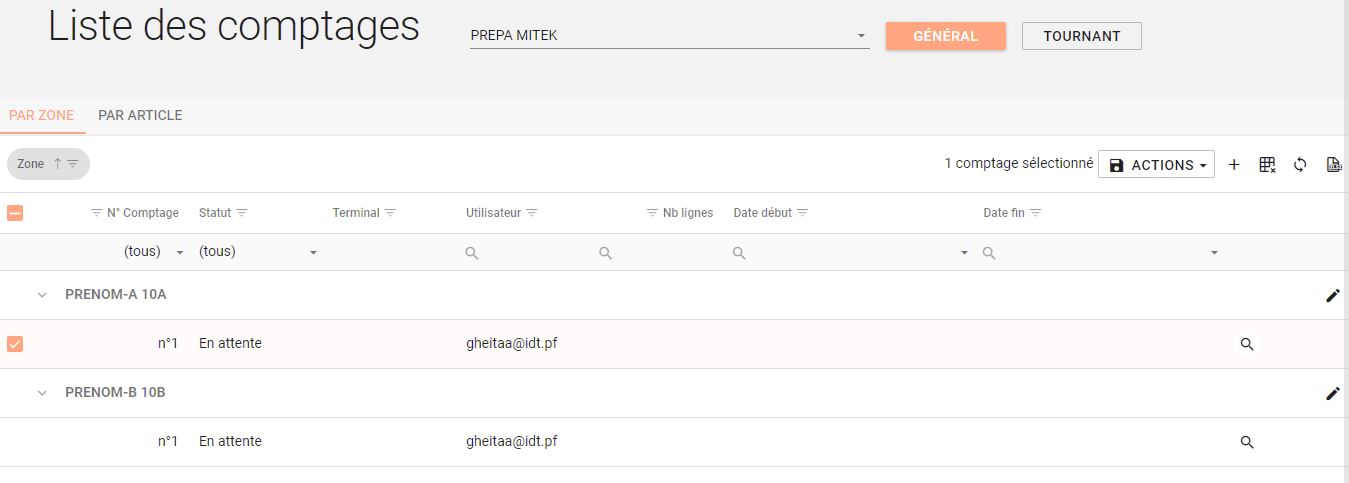Click the Général button

(x=945, y=36)
